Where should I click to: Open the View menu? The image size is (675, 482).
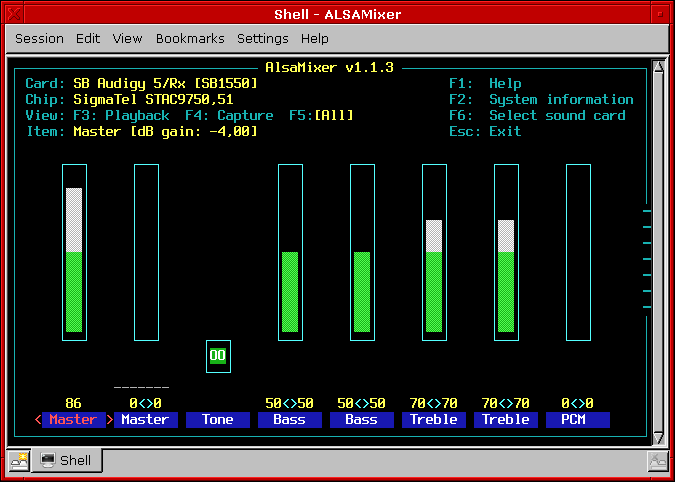[x=127, y=39]
